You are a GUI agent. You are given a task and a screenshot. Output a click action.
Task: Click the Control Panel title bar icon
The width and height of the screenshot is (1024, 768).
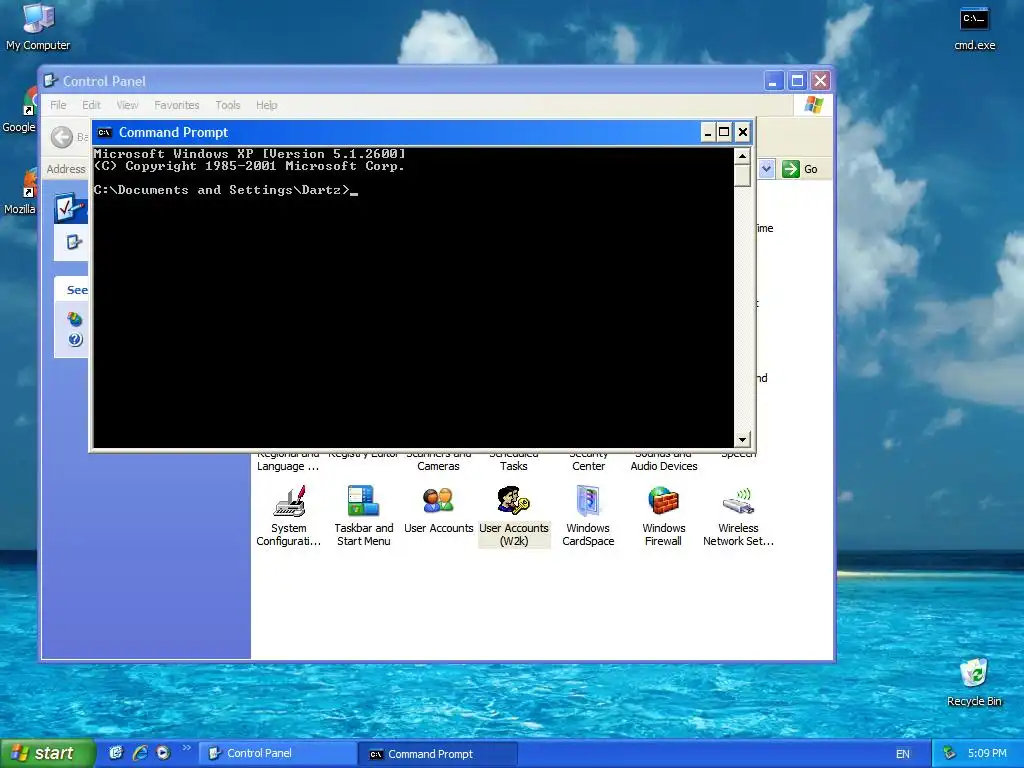(x=50, y=81)
